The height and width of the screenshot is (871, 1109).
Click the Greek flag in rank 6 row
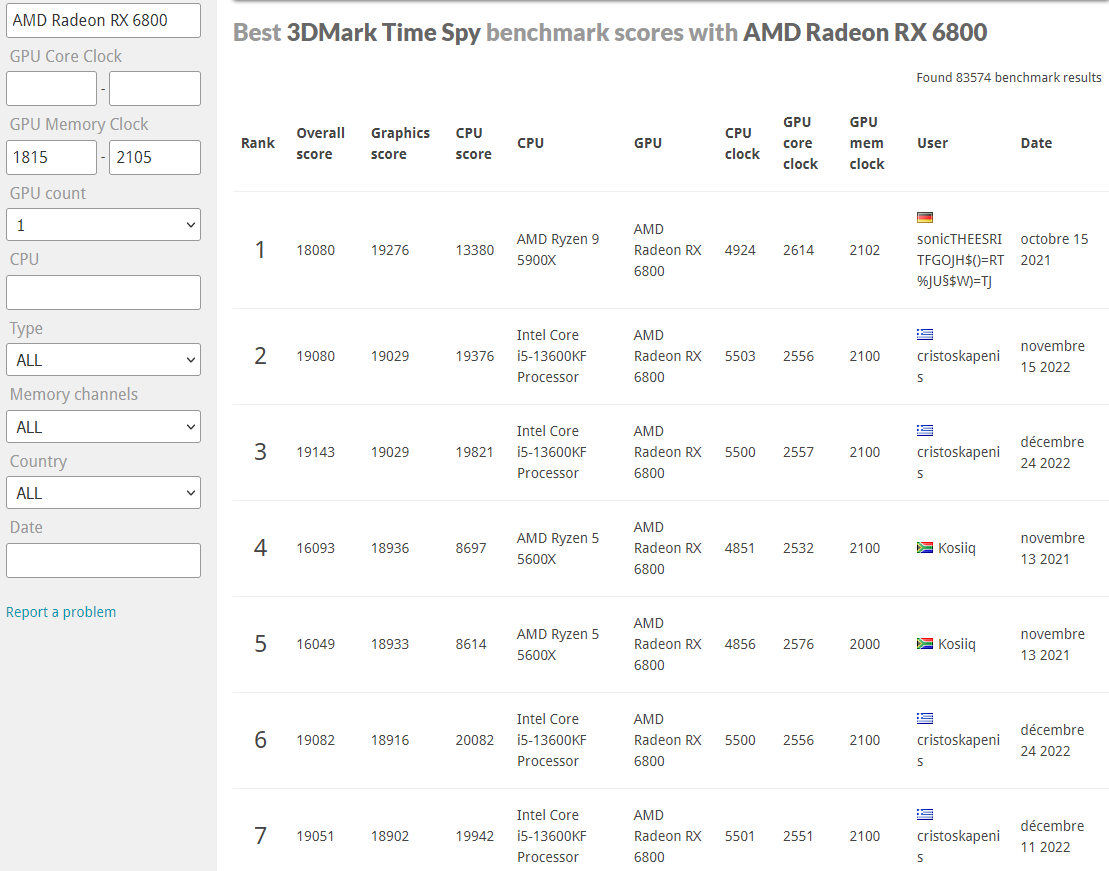click(x=924, y=718)
